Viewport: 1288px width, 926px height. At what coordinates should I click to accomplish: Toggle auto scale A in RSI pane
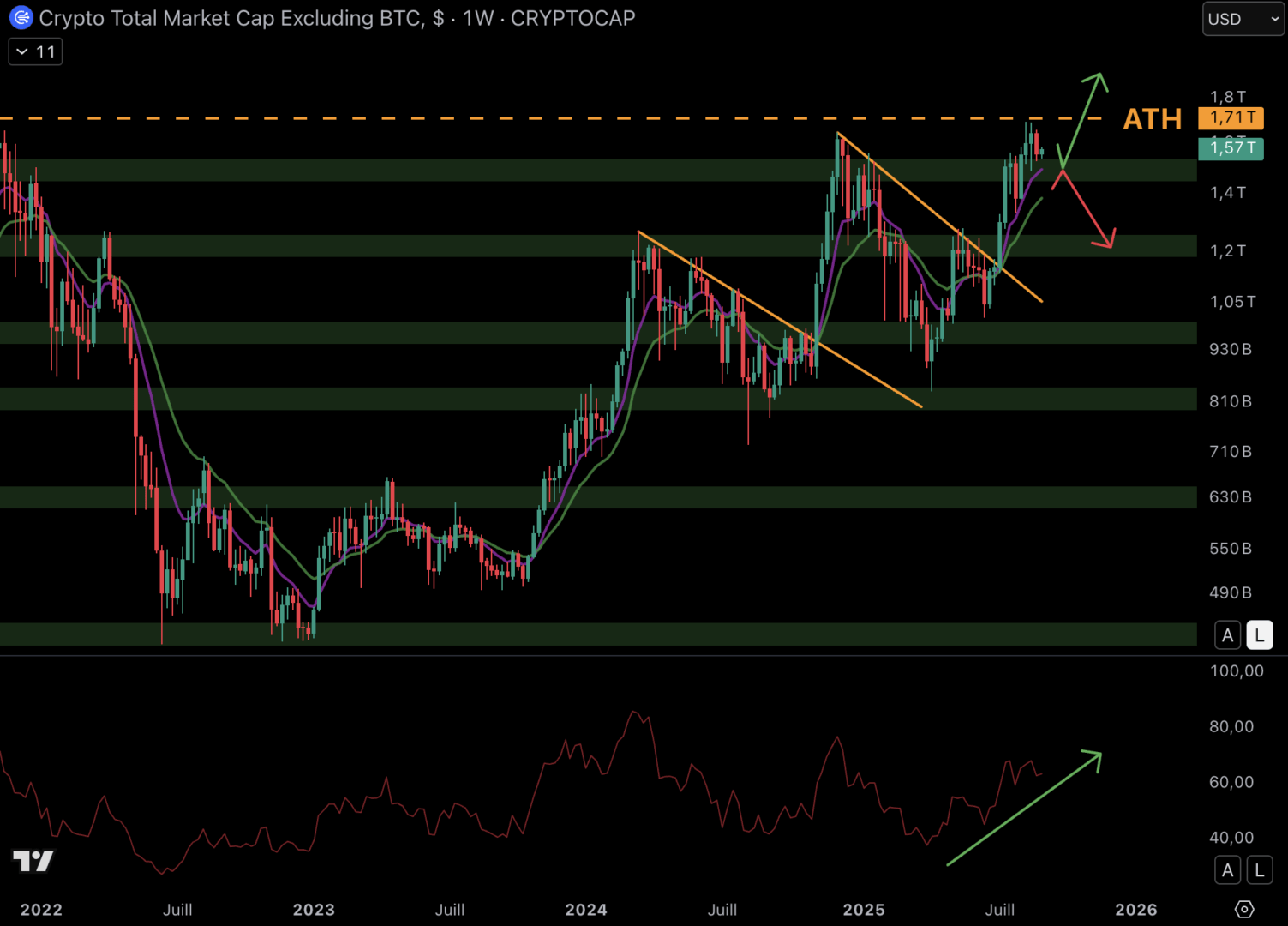pos(1227,870)
